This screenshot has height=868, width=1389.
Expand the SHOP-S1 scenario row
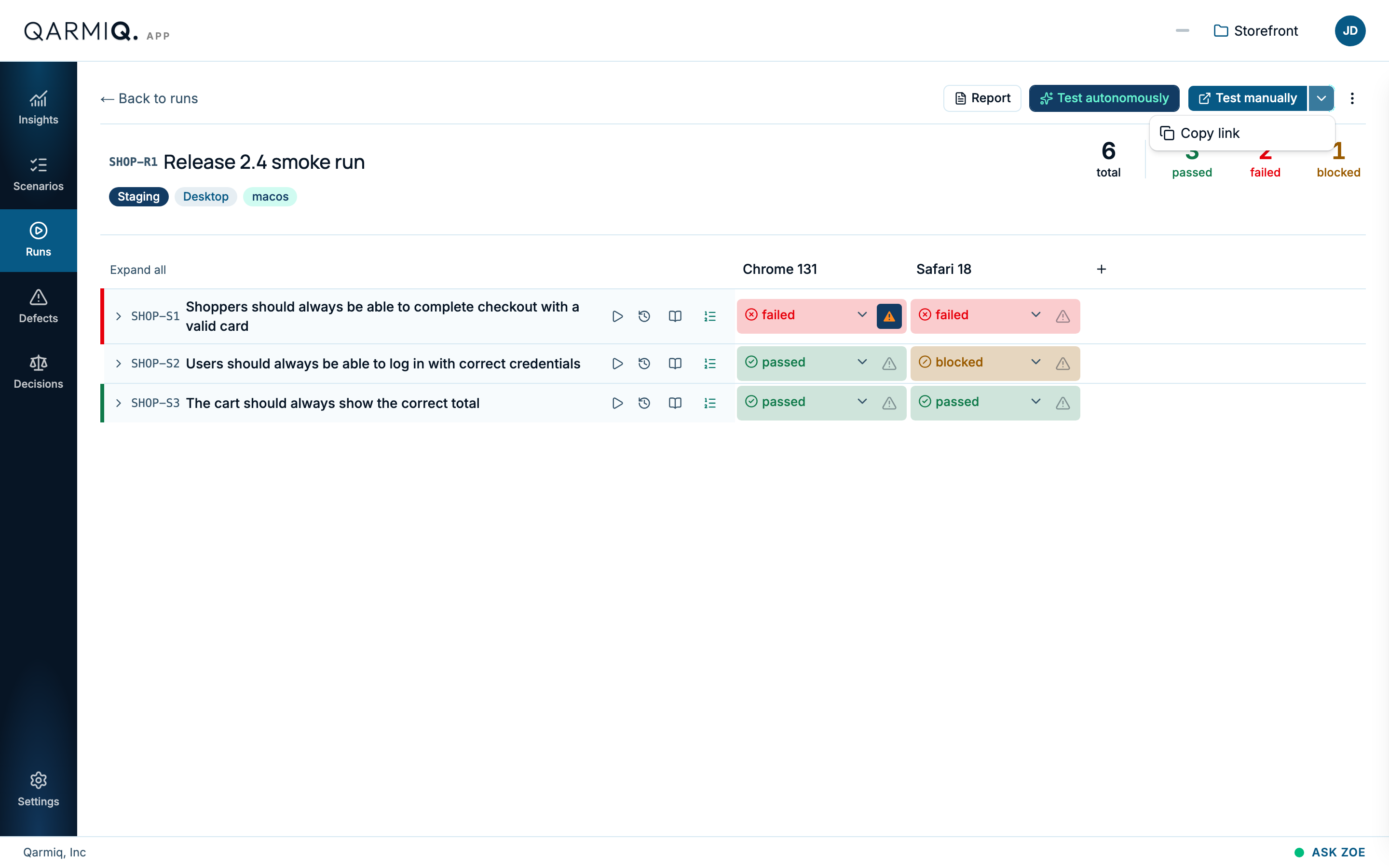[118, 316]
